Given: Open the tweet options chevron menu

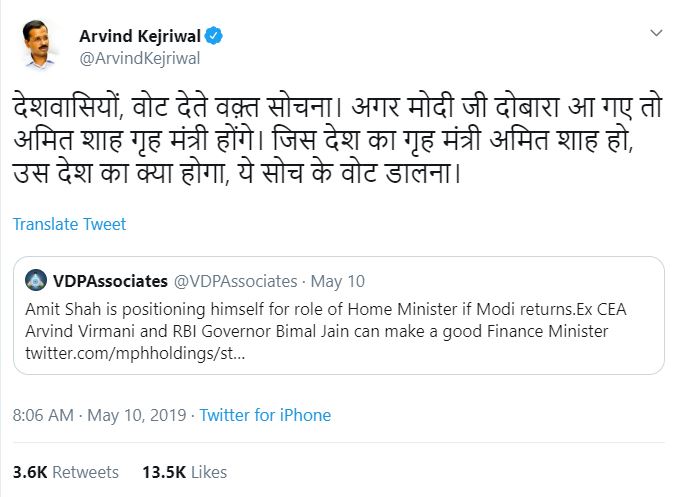Looking at the screenshot, I should tap(654, 33).
